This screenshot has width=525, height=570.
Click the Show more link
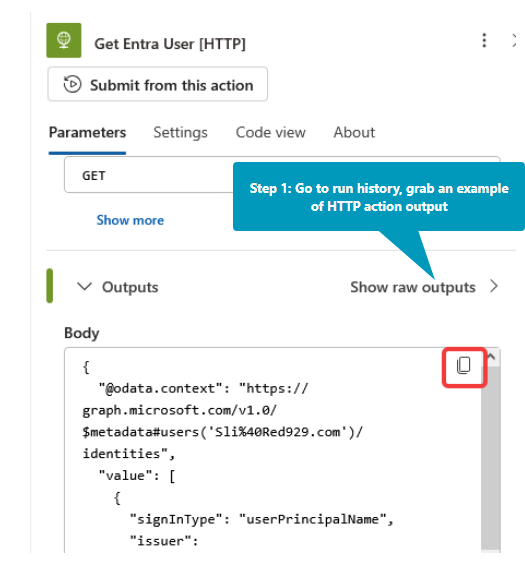point(130,220)
